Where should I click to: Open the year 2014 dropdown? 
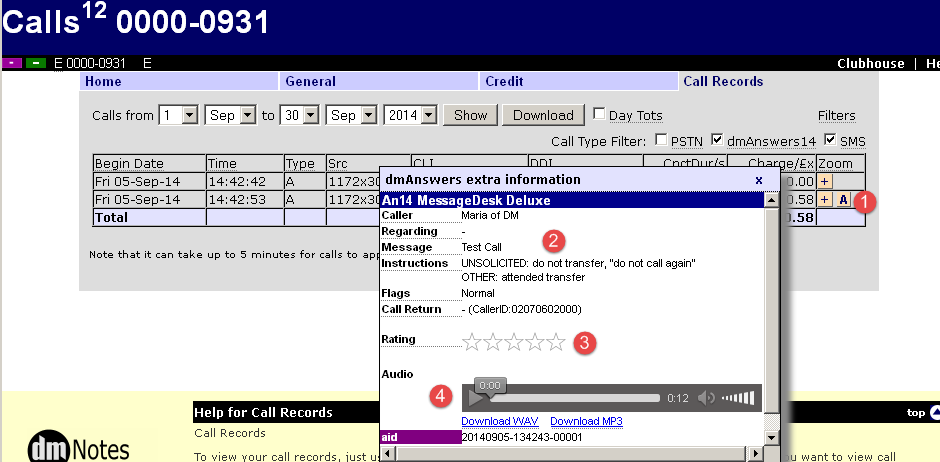tap(411, 115)
